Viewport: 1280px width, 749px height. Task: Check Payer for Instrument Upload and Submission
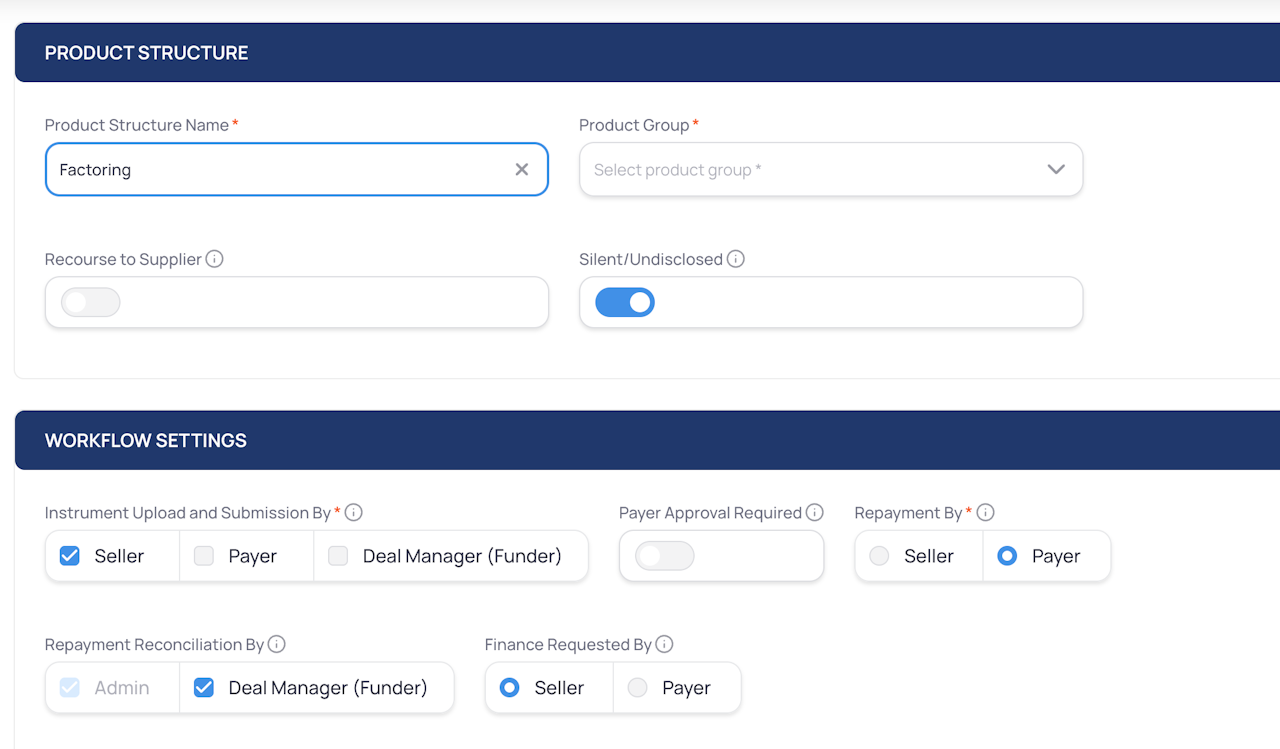point(204,557)
